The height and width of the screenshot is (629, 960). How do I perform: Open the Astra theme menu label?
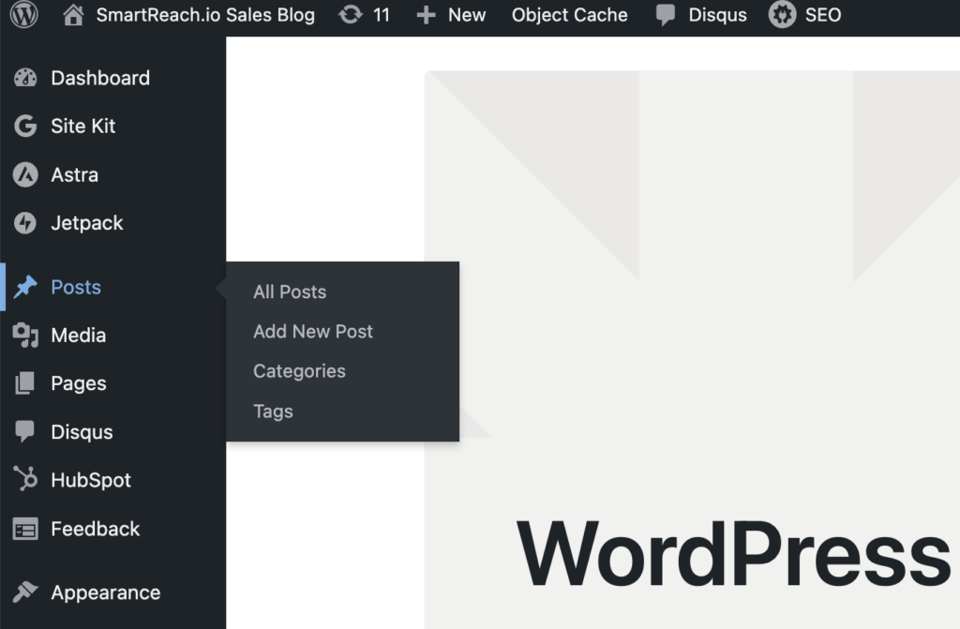pyautogui.click(x=75, y=175)
